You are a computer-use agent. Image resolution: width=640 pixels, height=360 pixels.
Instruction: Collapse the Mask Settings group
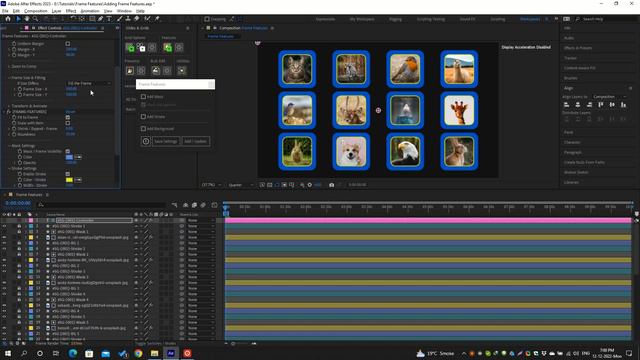click(x=9, y=146)
